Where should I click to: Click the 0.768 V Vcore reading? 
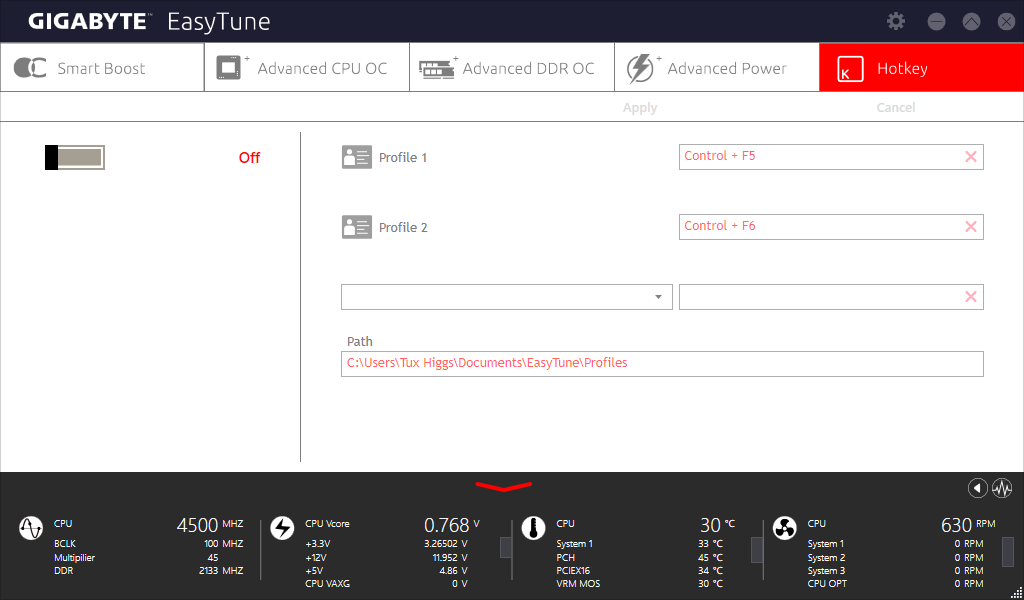coord(452,525)
